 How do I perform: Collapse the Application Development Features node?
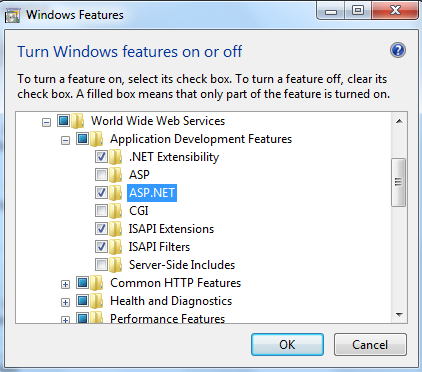point(65,141)
